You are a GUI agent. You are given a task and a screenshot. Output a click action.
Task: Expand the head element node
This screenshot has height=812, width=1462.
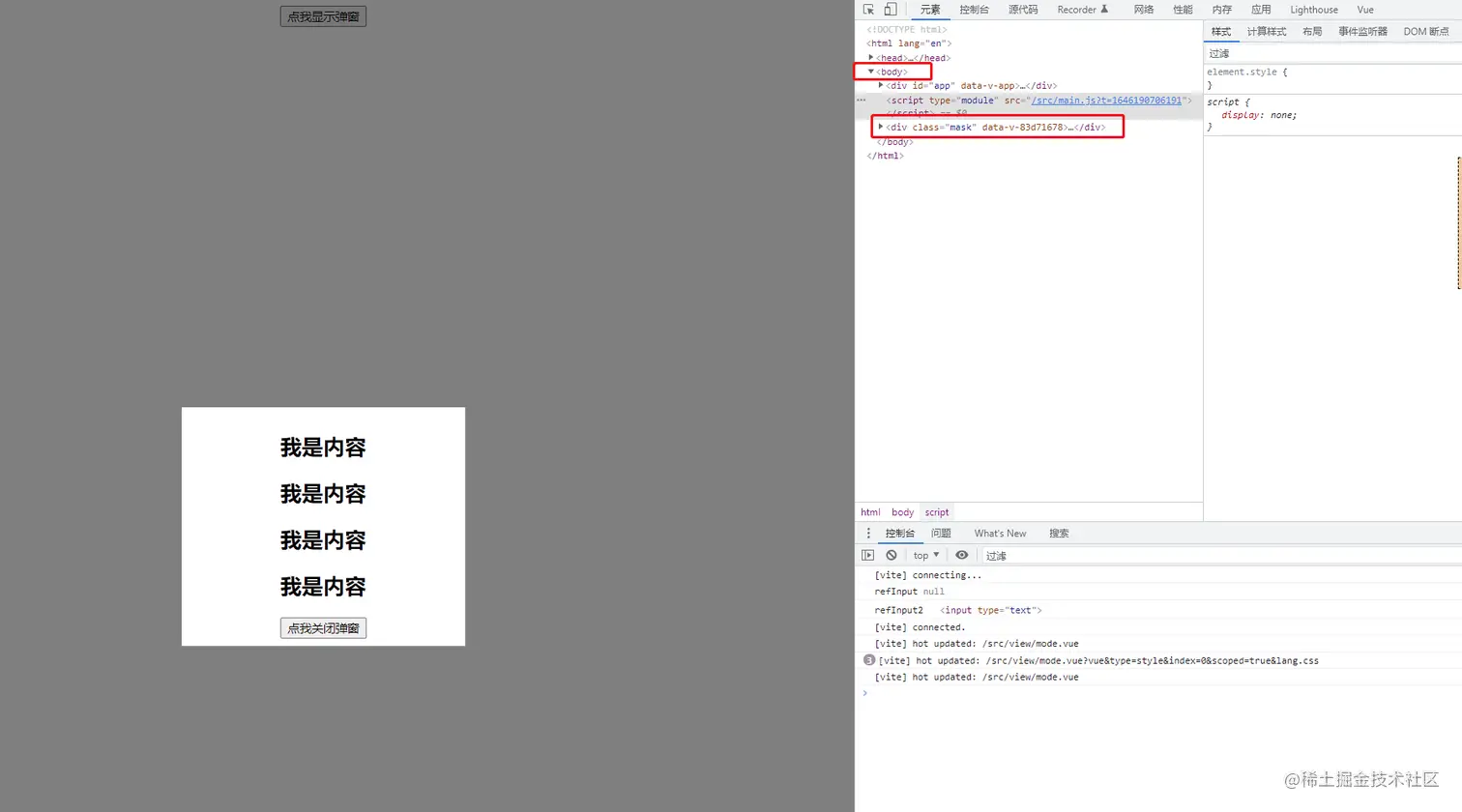pyautogui.click(x=871, y=58)
